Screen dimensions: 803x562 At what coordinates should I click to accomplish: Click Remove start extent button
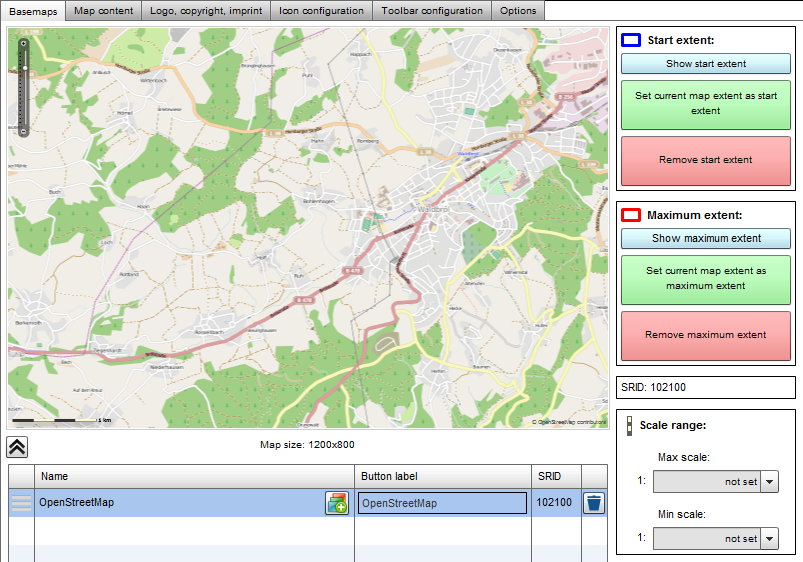706,160
